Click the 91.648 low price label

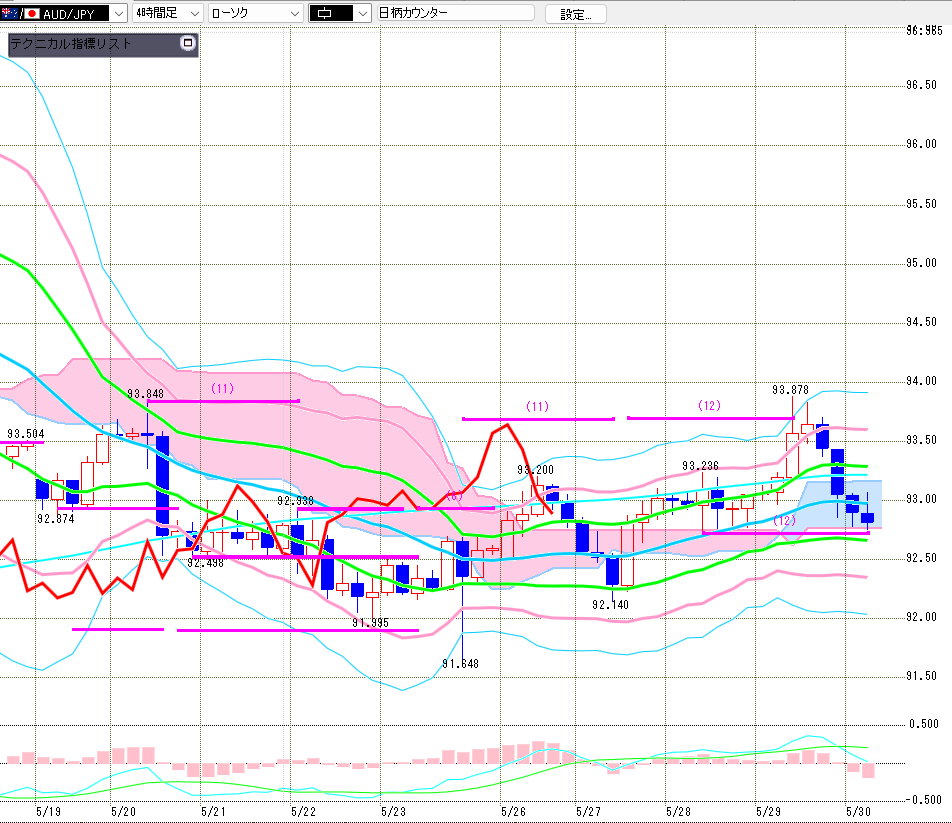[460, 663]
